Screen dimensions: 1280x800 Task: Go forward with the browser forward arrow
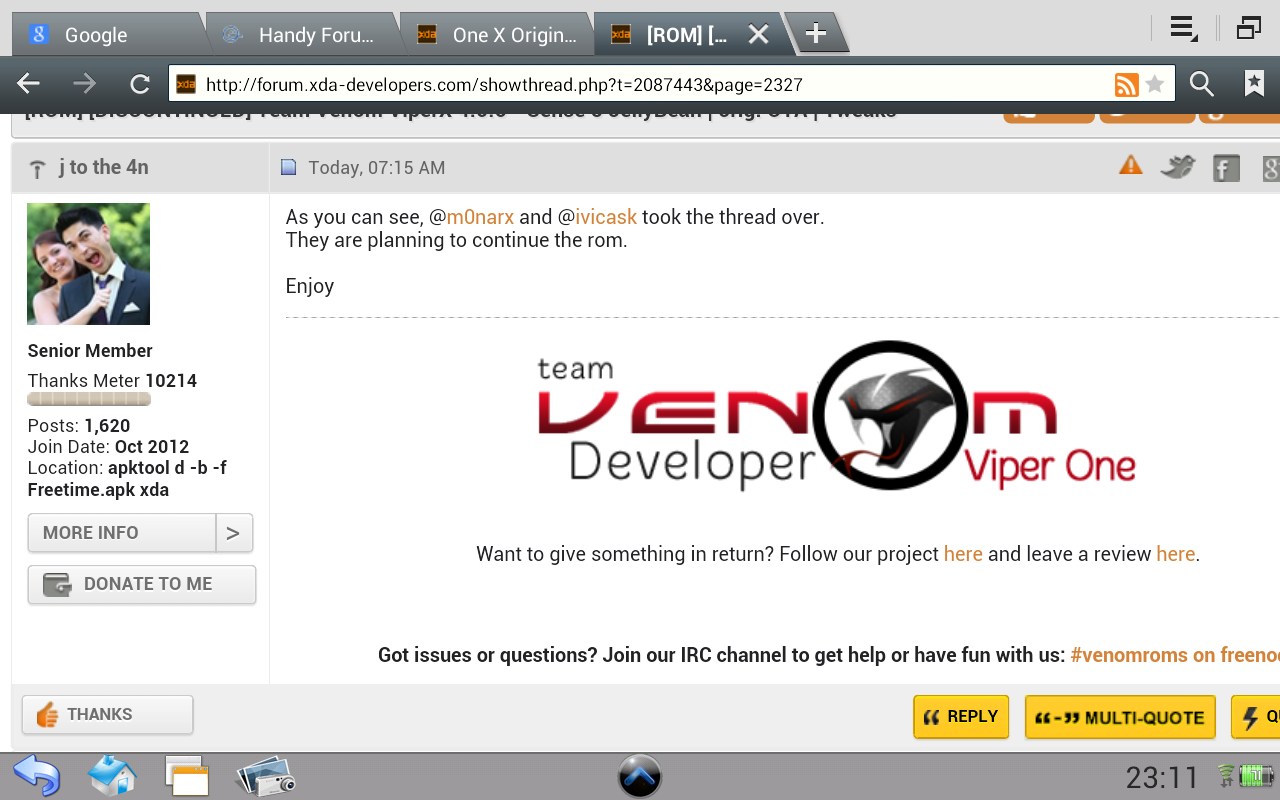coord(85,85)
